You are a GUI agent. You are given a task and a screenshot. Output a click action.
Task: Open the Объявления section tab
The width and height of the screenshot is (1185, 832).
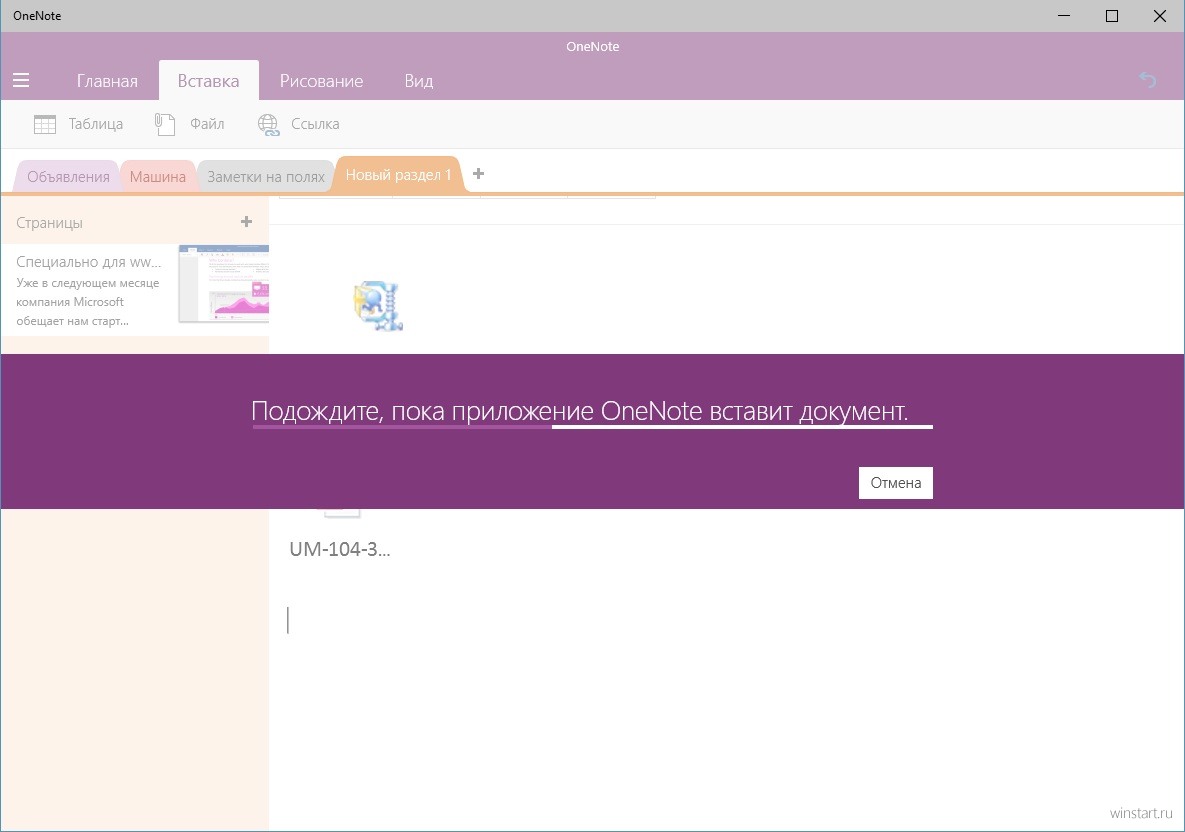pyautogui.click(x=68, y=177)
